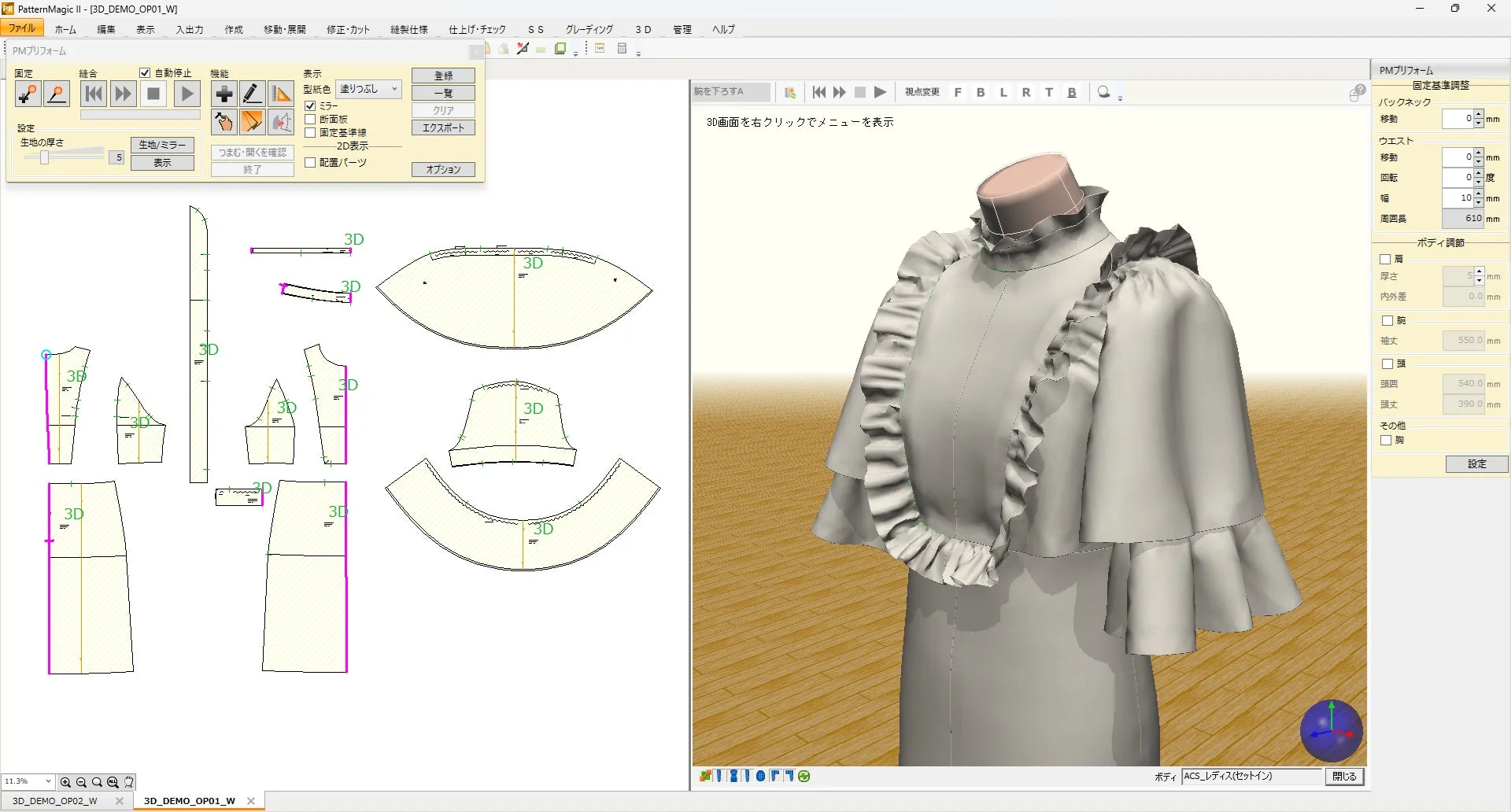This screenshot has height=812, width=1511.
Task: Click the エクスポート button
Action: pyautogui.click(x=442, y=127)
